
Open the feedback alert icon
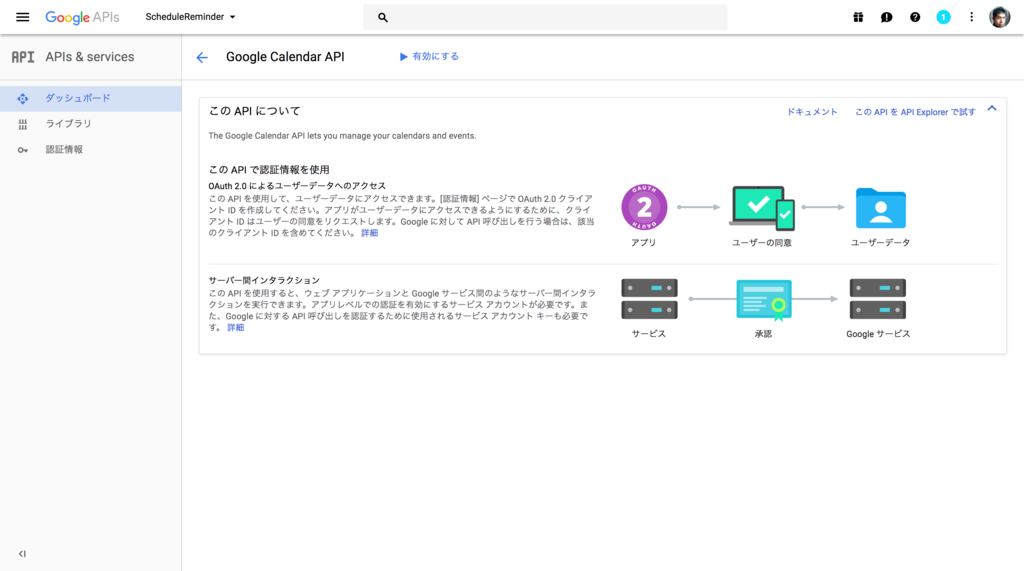pos(886,18)
